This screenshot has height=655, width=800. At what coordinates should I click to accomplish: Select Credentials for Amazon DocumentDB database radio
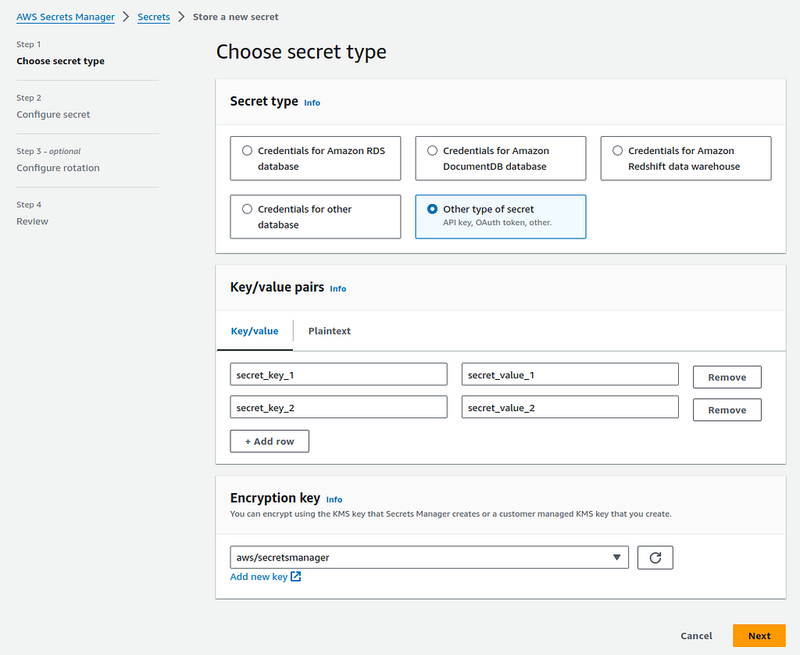point(432,150)
